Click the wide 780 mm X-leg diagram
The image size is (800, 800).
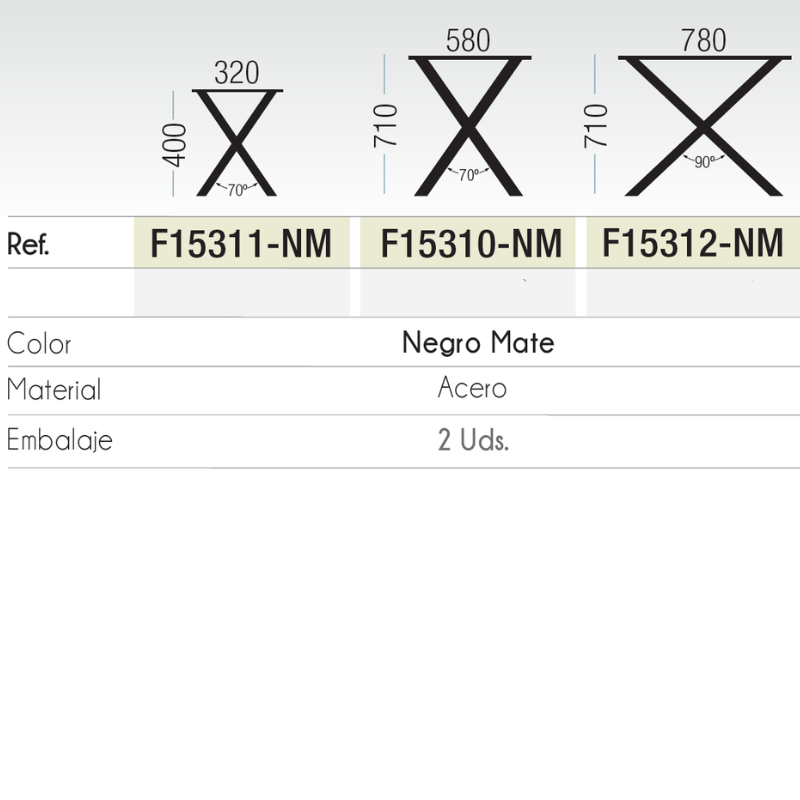coord(703,125)
